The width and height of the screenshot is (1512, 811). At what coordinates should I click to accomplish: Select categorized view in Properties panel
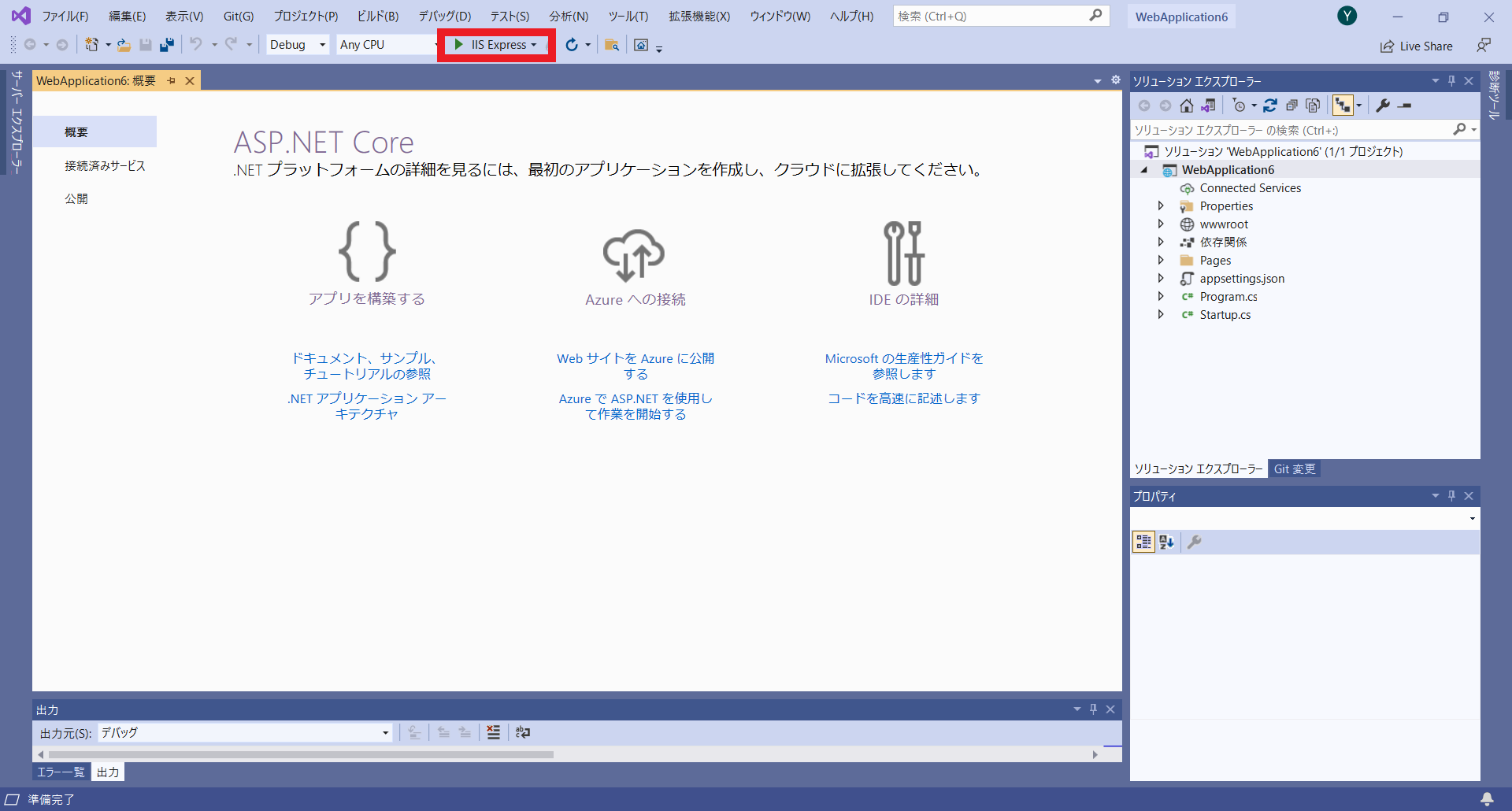pos(1143,542)
